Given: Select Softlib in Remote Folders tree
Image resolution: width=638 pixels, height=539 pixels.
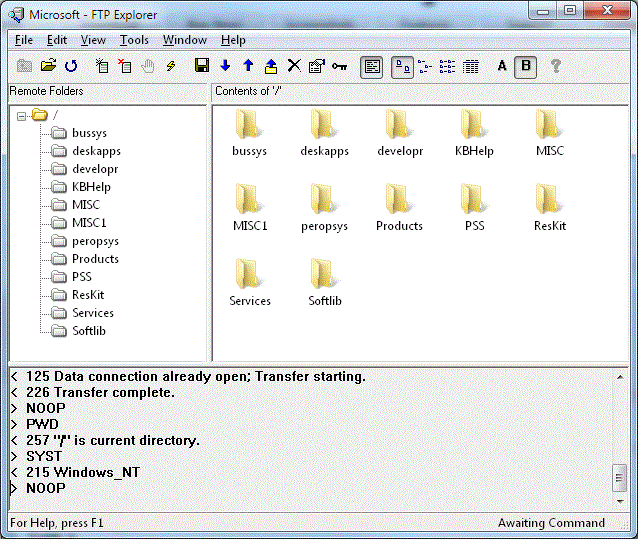Looking at the screenshot, I should [89, 331].
